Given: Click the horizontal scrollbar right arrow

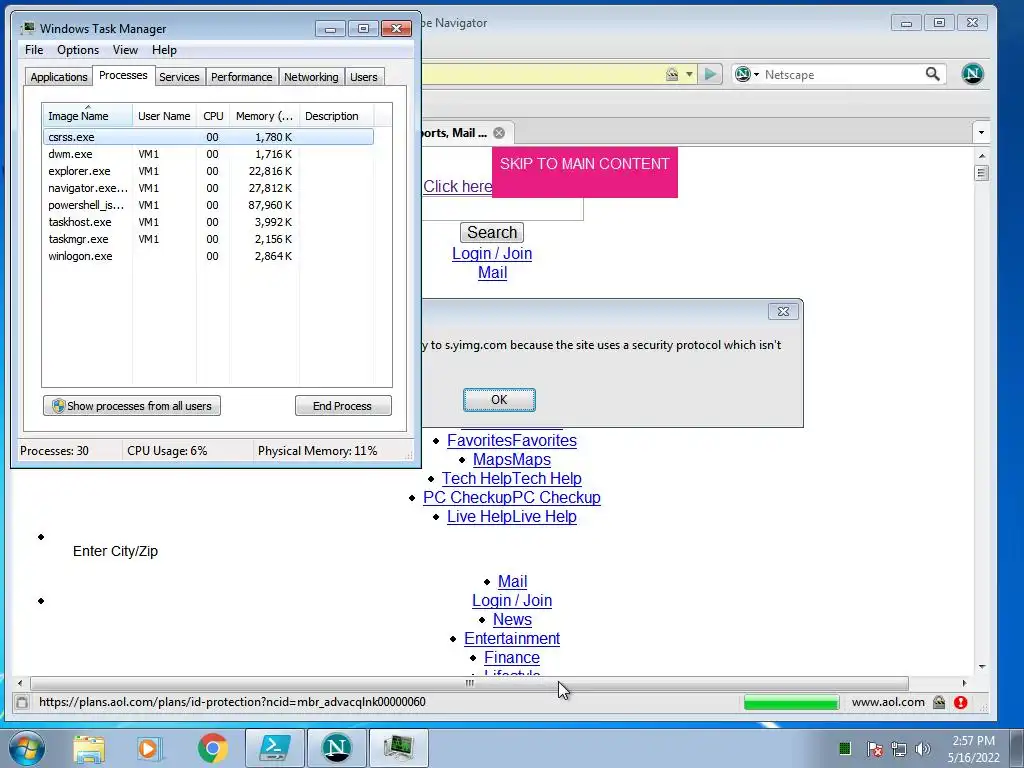Looking at the screenshot, I should (x=965, y=683).
